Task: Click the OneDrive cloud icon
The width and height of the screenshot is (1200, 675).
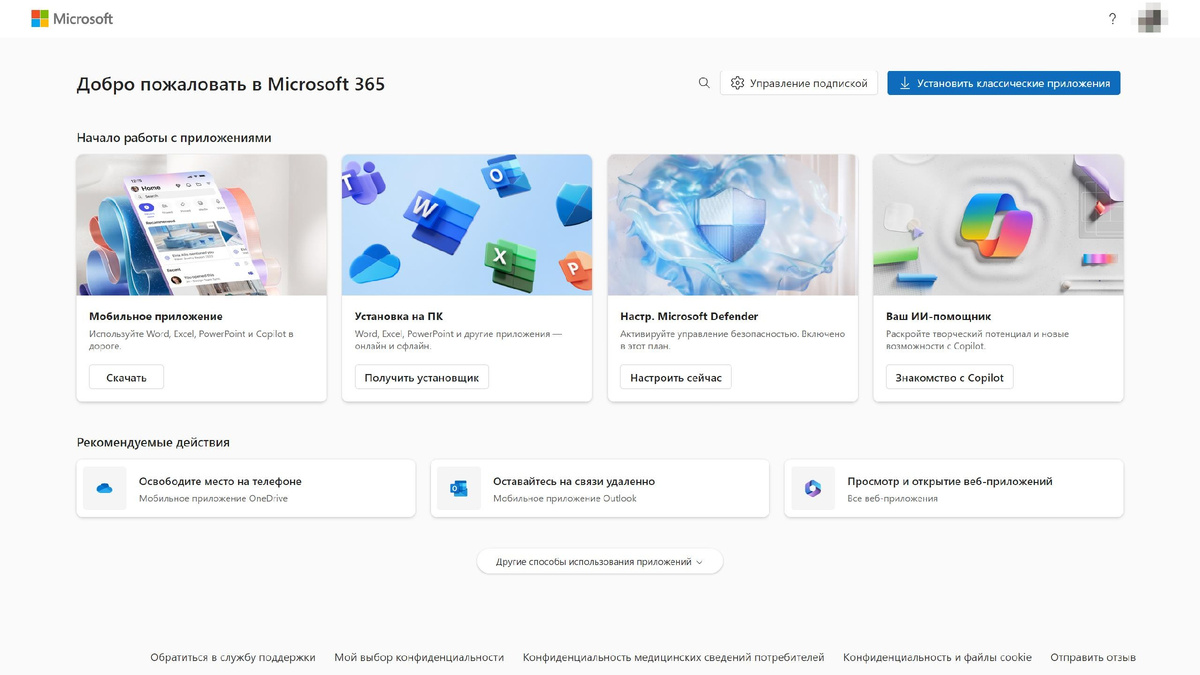Action: pos(104,488)
